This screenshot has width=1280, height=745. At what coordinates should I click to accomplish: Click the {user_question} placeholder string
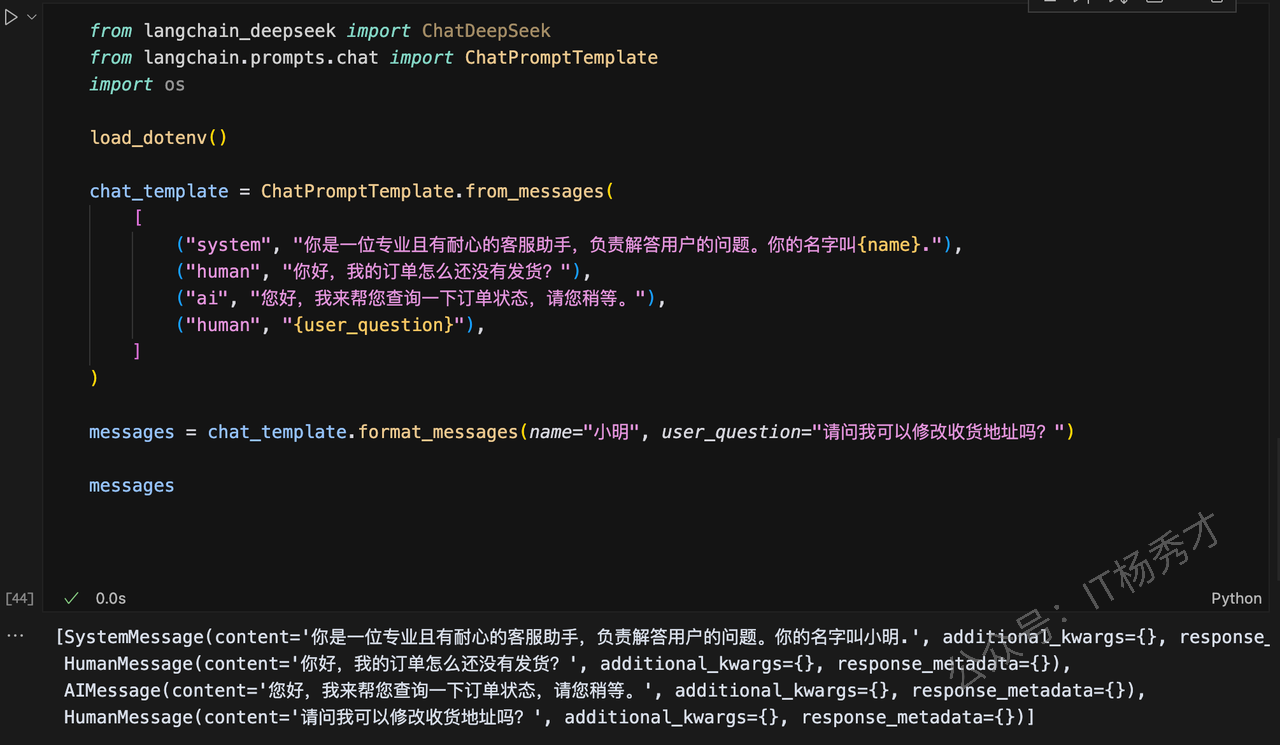(x=377, y=325)
